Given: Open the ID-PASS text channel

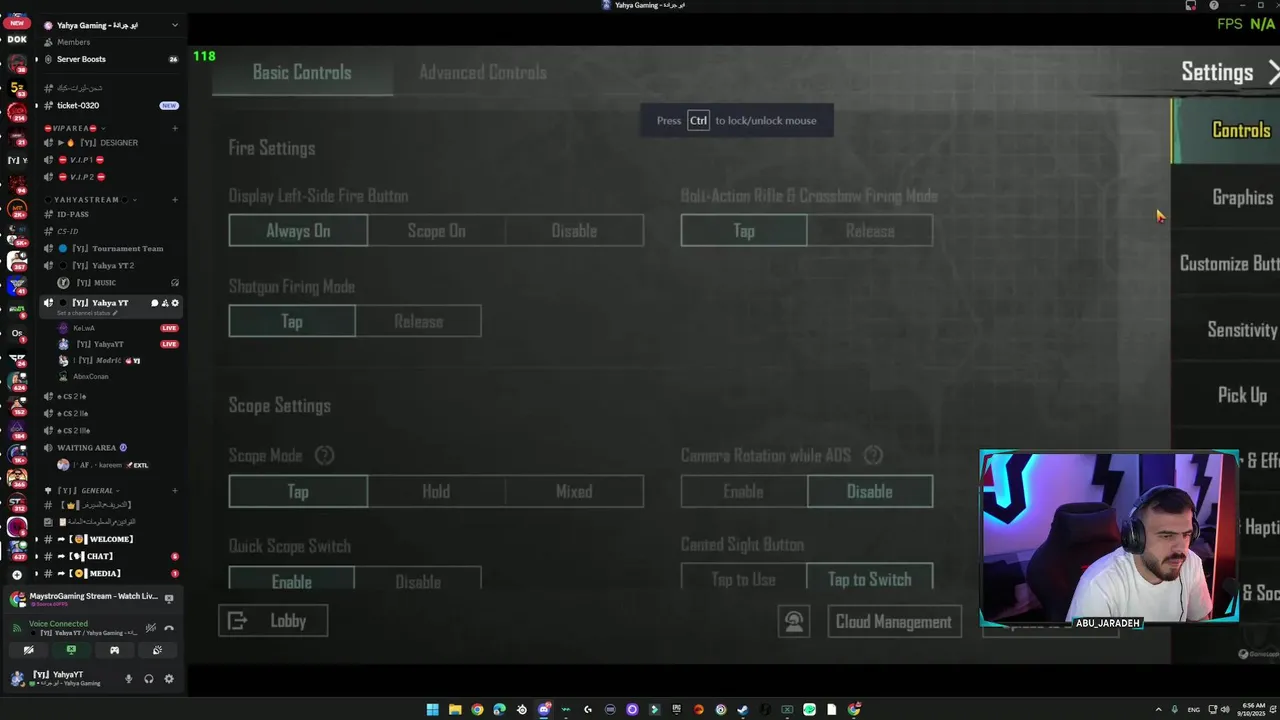Looking at the screenshot, I should coord(110,214).
